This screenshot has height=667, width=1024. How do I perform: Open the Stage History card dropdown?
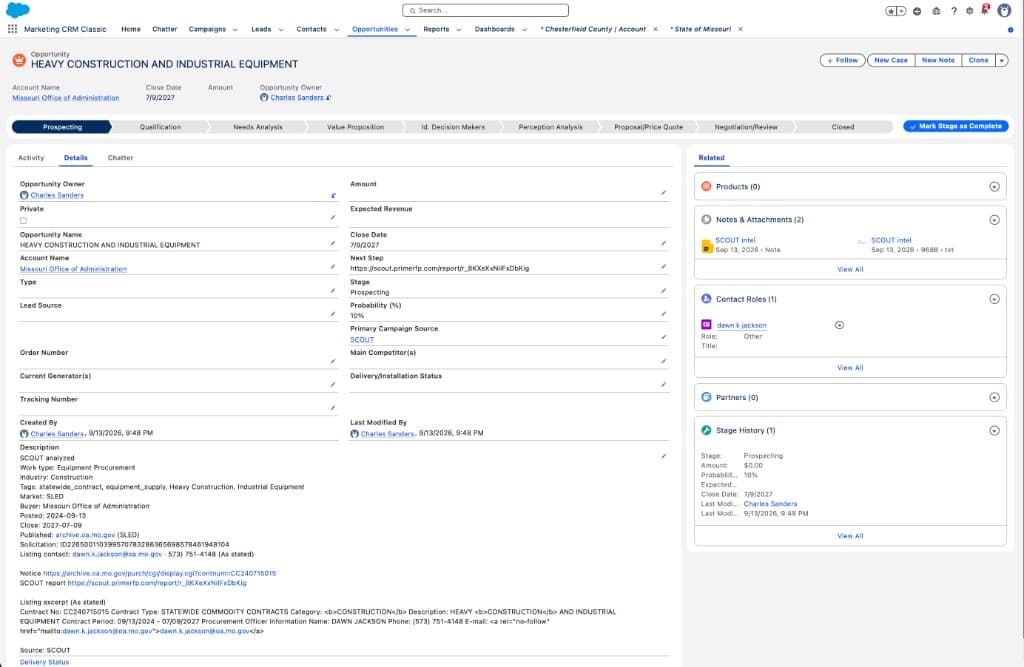point(994,431)
